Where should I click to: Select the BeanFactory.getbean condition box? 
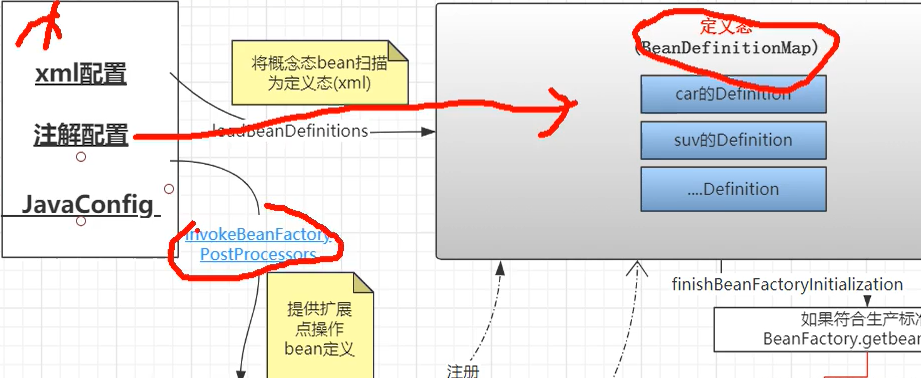tap(818, 329)
